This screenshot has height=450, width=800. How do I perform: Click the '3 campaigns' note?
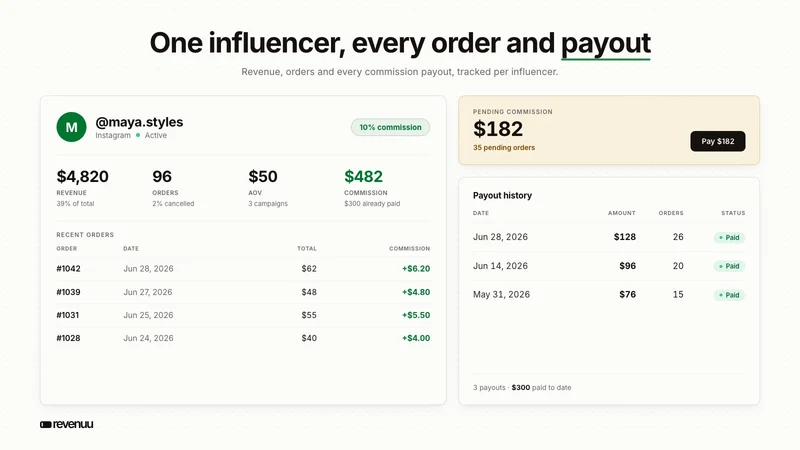[268, 204]
